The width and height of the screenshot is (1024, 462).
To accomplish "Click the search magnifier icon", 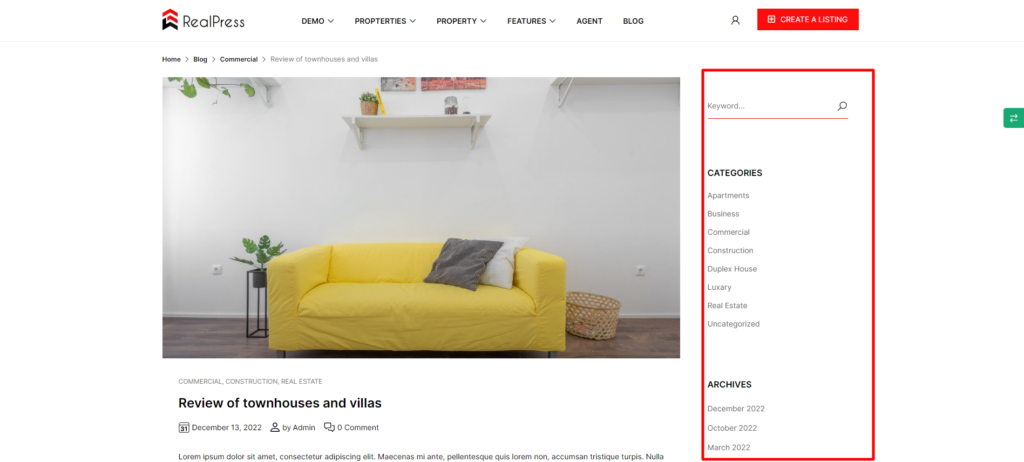I will coord(842,106).
